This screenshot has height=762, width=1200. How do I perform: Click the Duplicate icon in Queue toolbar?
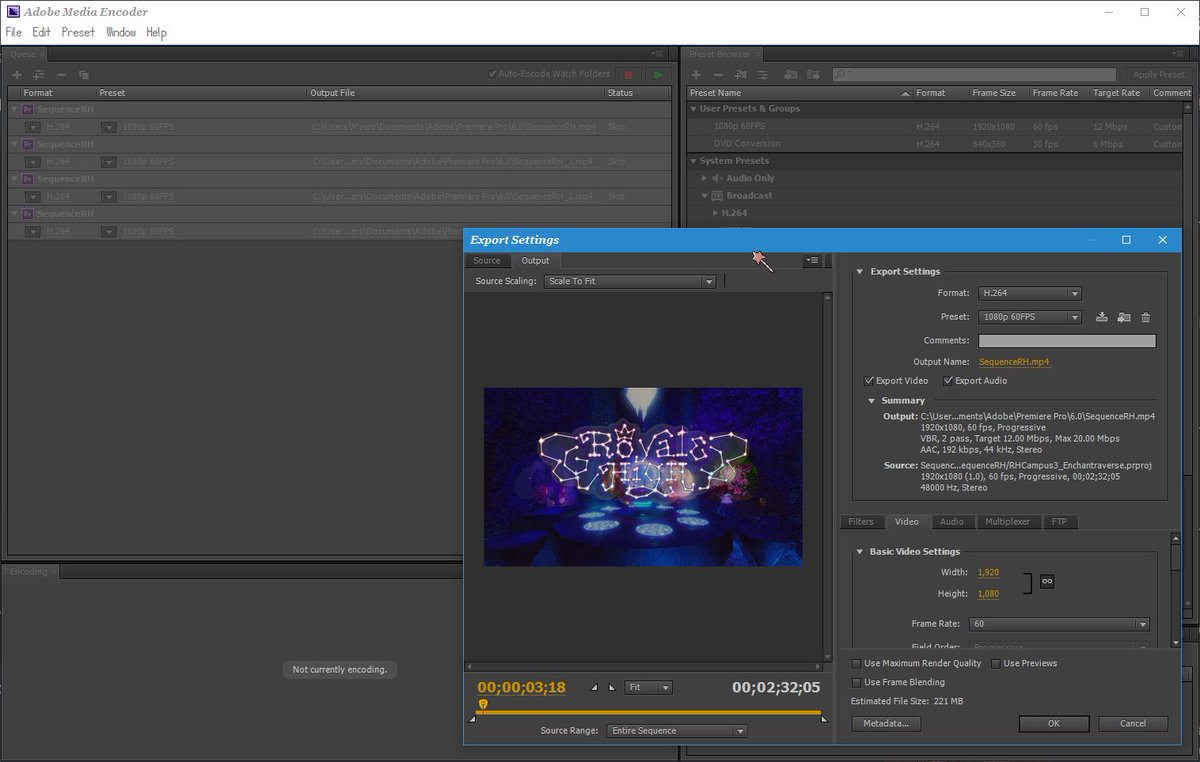[84, 75]
